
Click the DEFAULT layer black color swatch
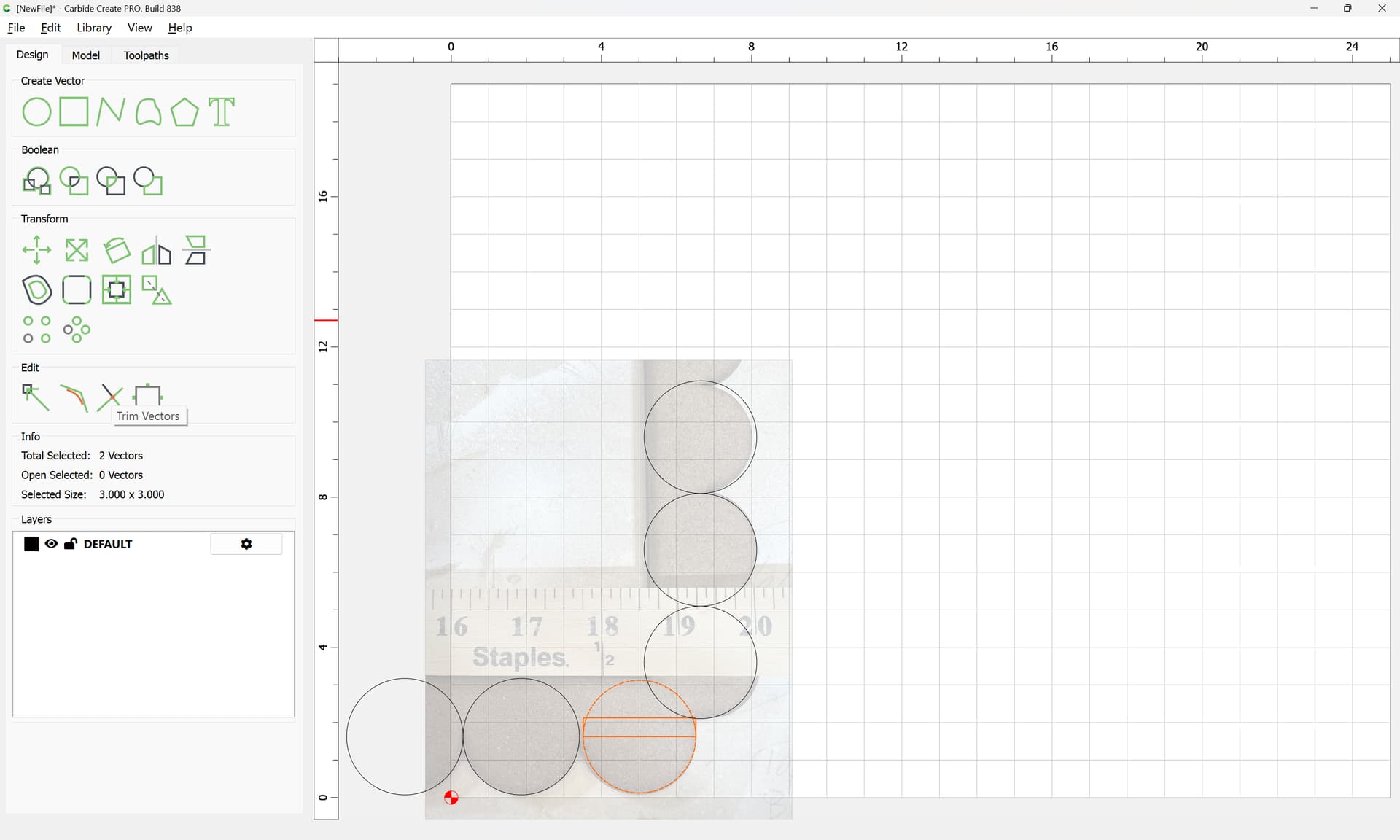click(31, 544)
